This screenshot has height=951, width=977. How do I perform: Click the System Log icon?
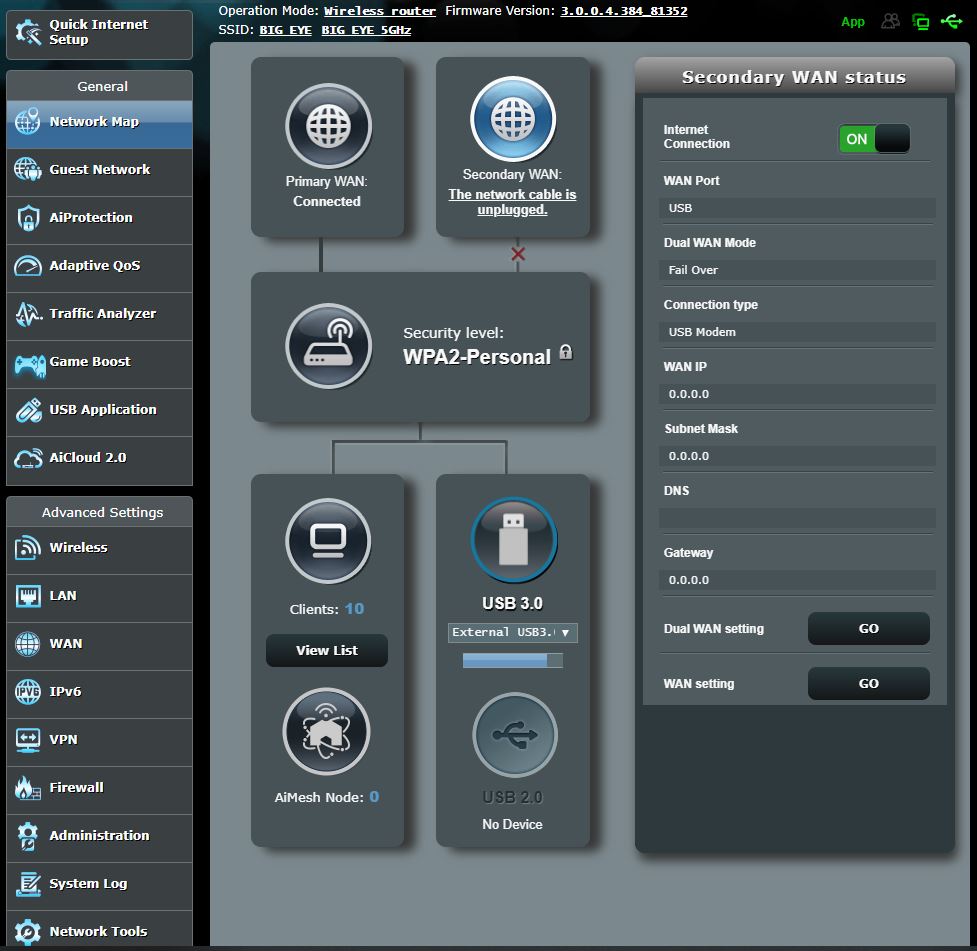coord(28,884)
